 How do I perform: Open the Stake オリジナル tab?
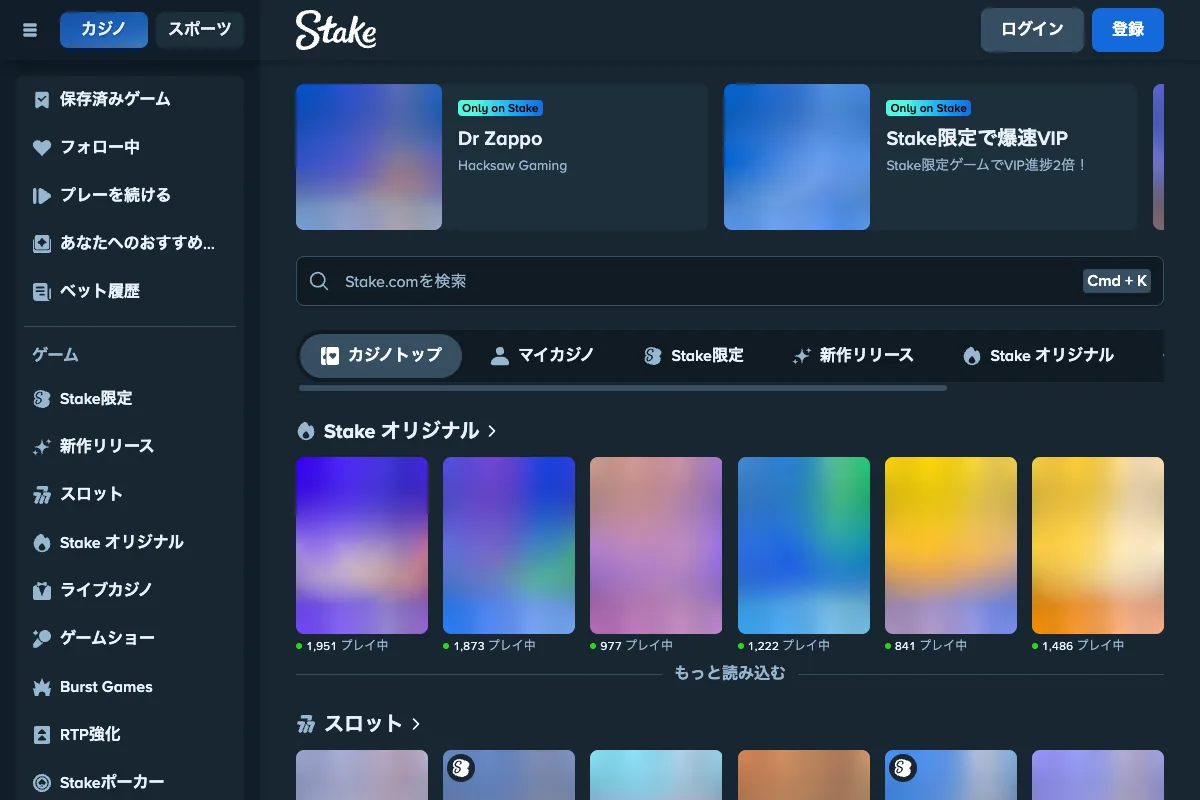click(1038, 355)
